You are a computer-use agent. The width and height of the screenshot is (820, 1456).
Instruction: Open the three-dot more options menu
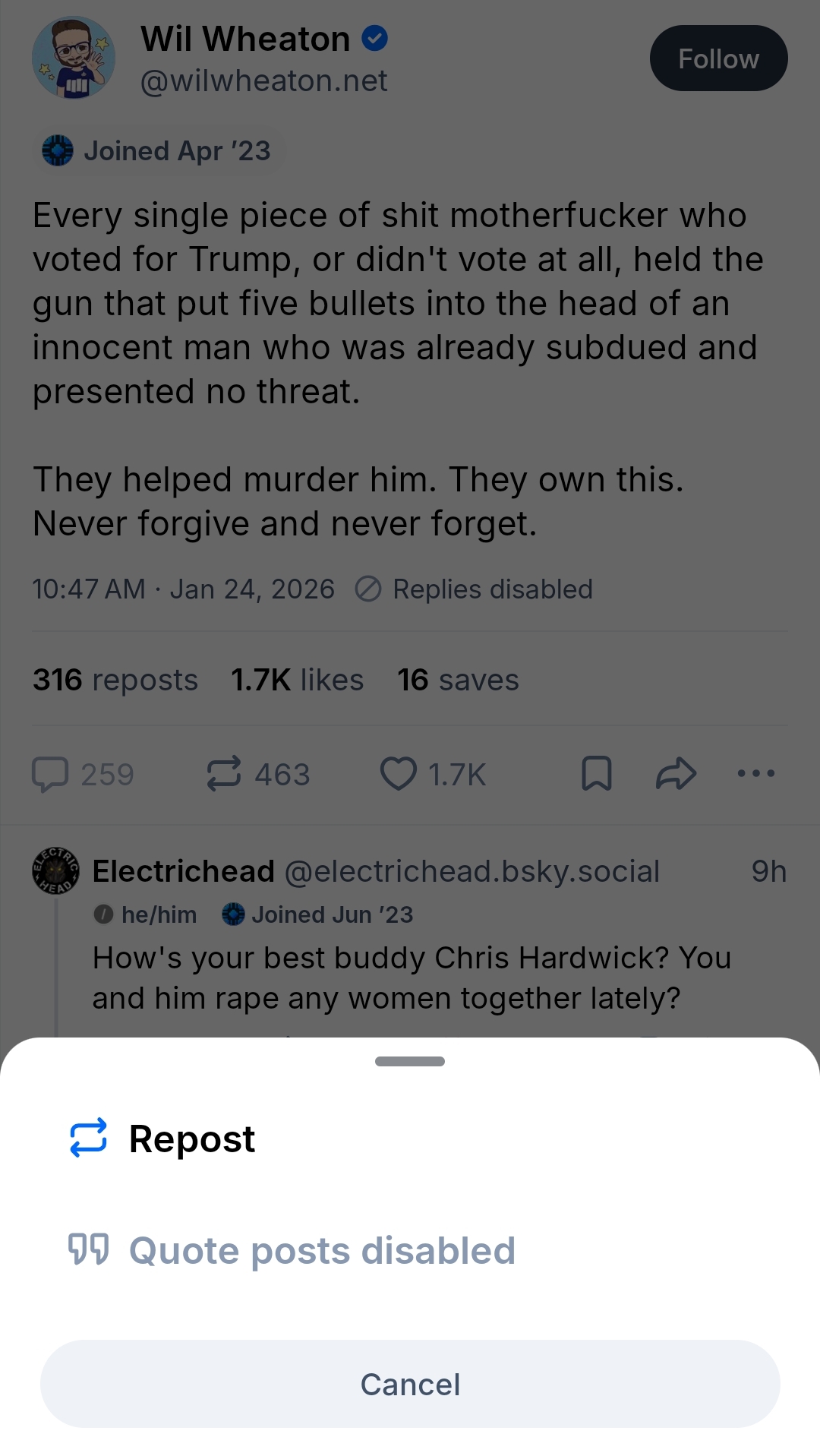pos(756,774)
